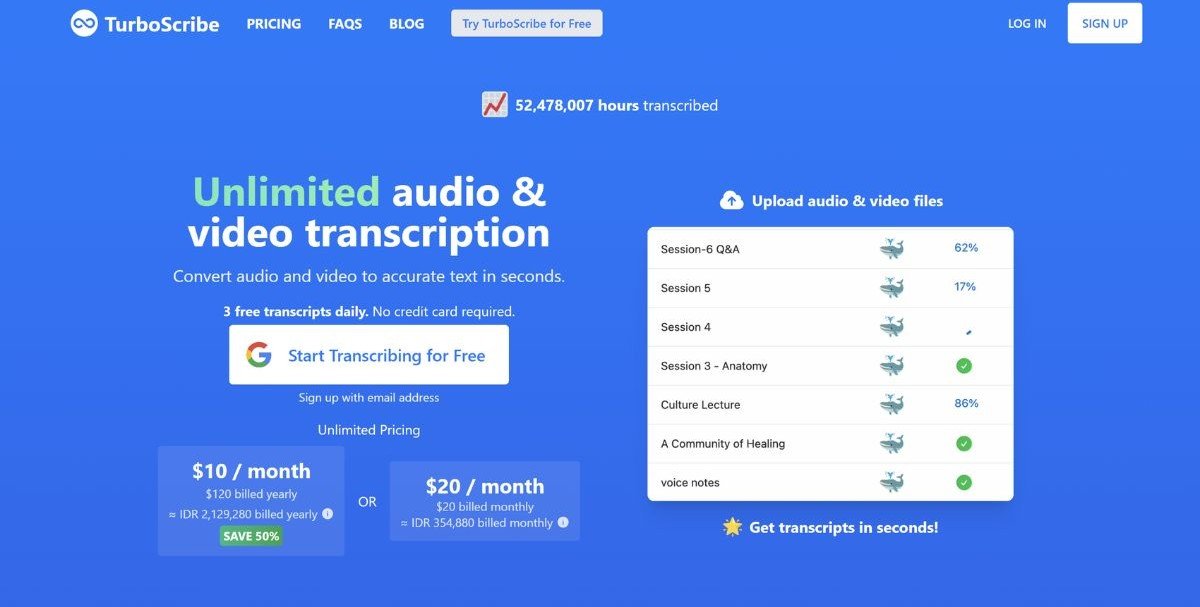1200x607 pixels.
Task: Select the $10 / month yearly plan
Action: [x=251, y=500]
